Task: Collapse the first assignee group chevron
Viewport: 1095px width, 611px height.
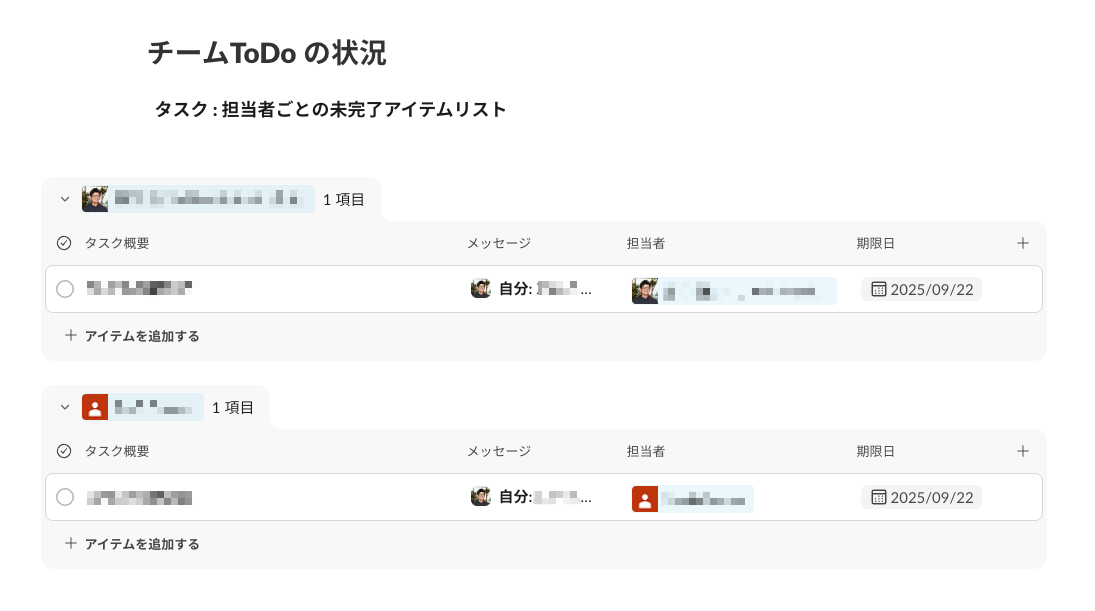Action: (65, 199)
